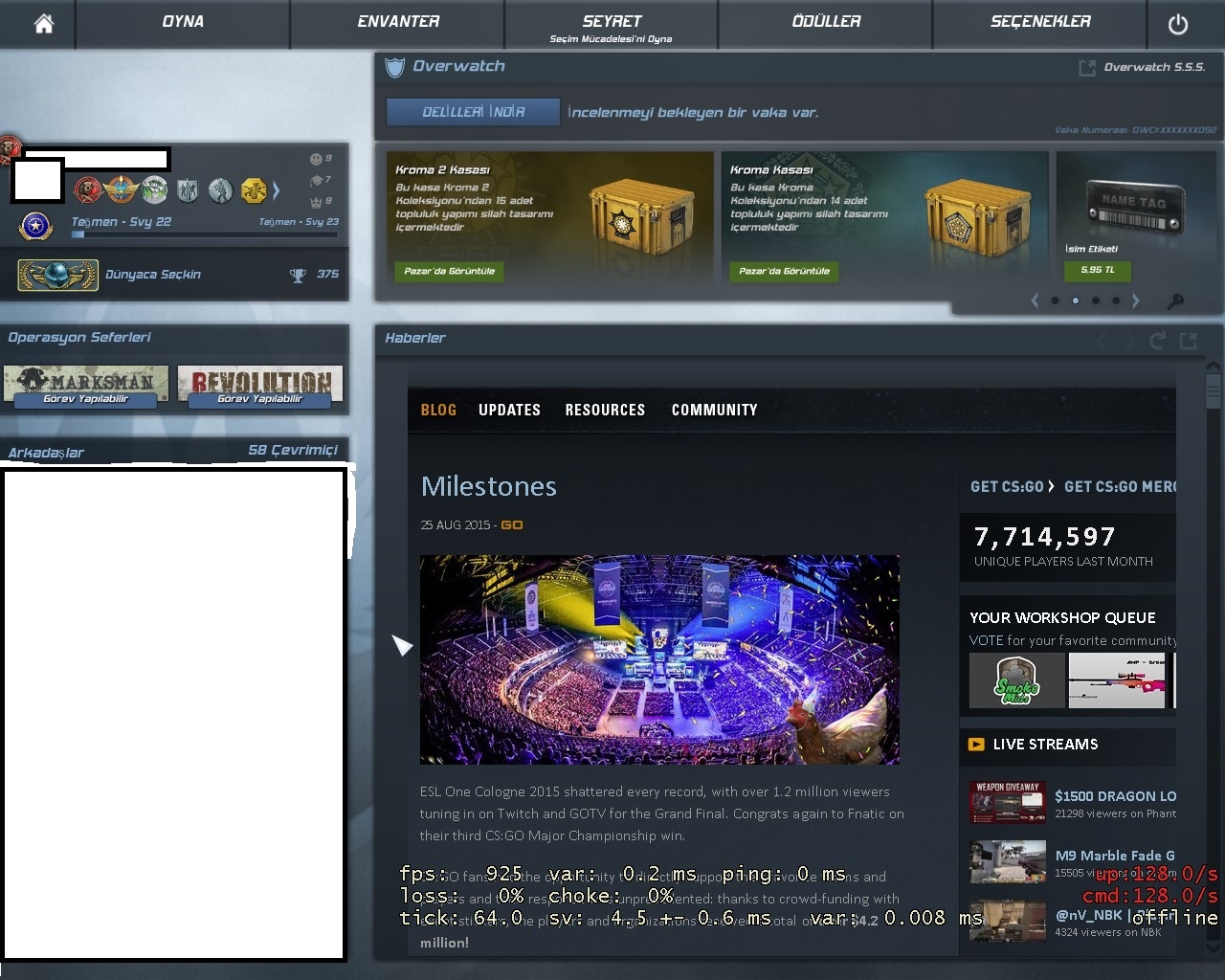The image size is (1225, 980).
Task: Click the friendly commendation smiley icon
Action: pyautogui.click(x=316, y=159)
